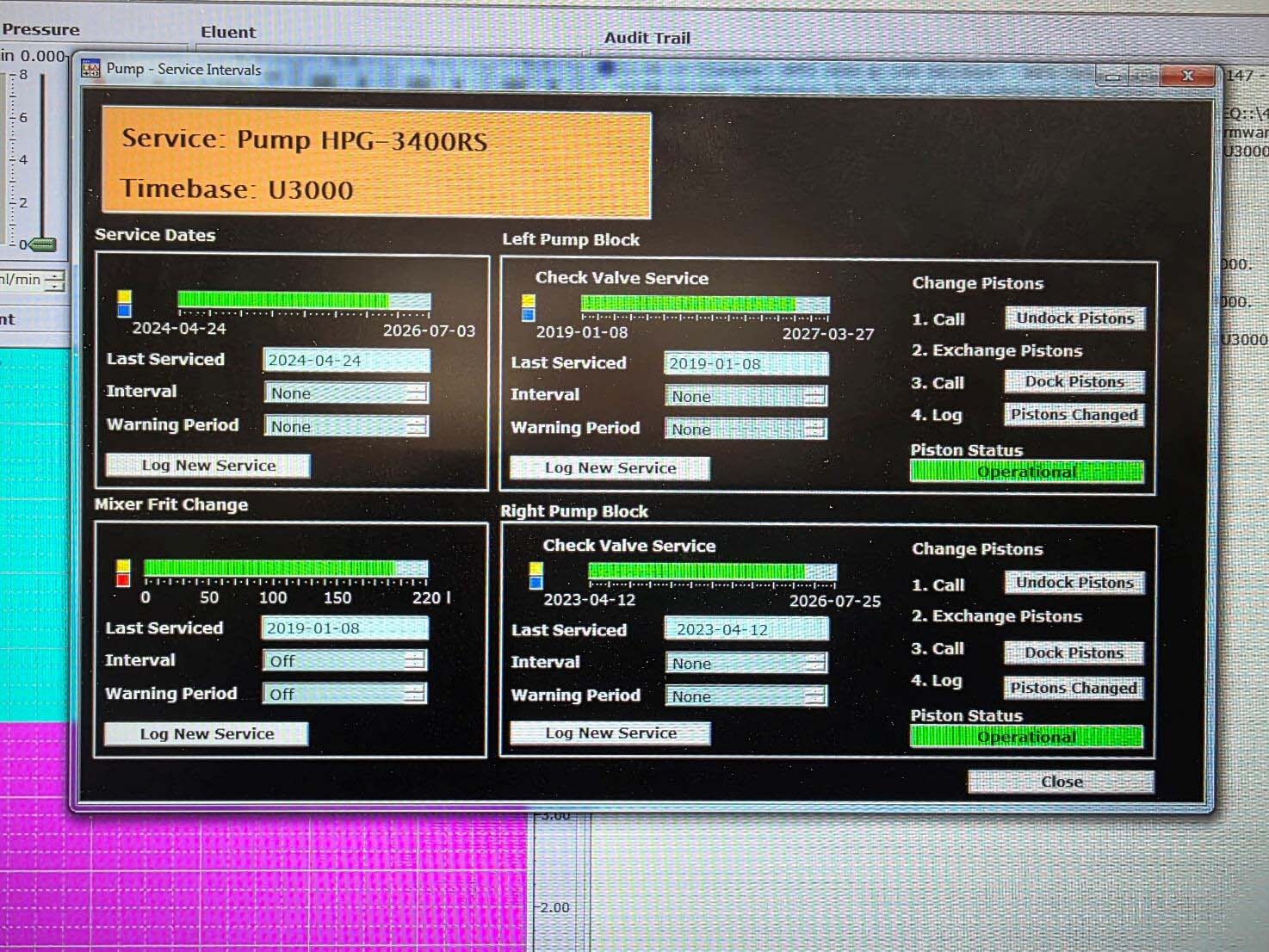
Task: Select the Audit Trail header in background window
Action: click(x=647, y=38)
